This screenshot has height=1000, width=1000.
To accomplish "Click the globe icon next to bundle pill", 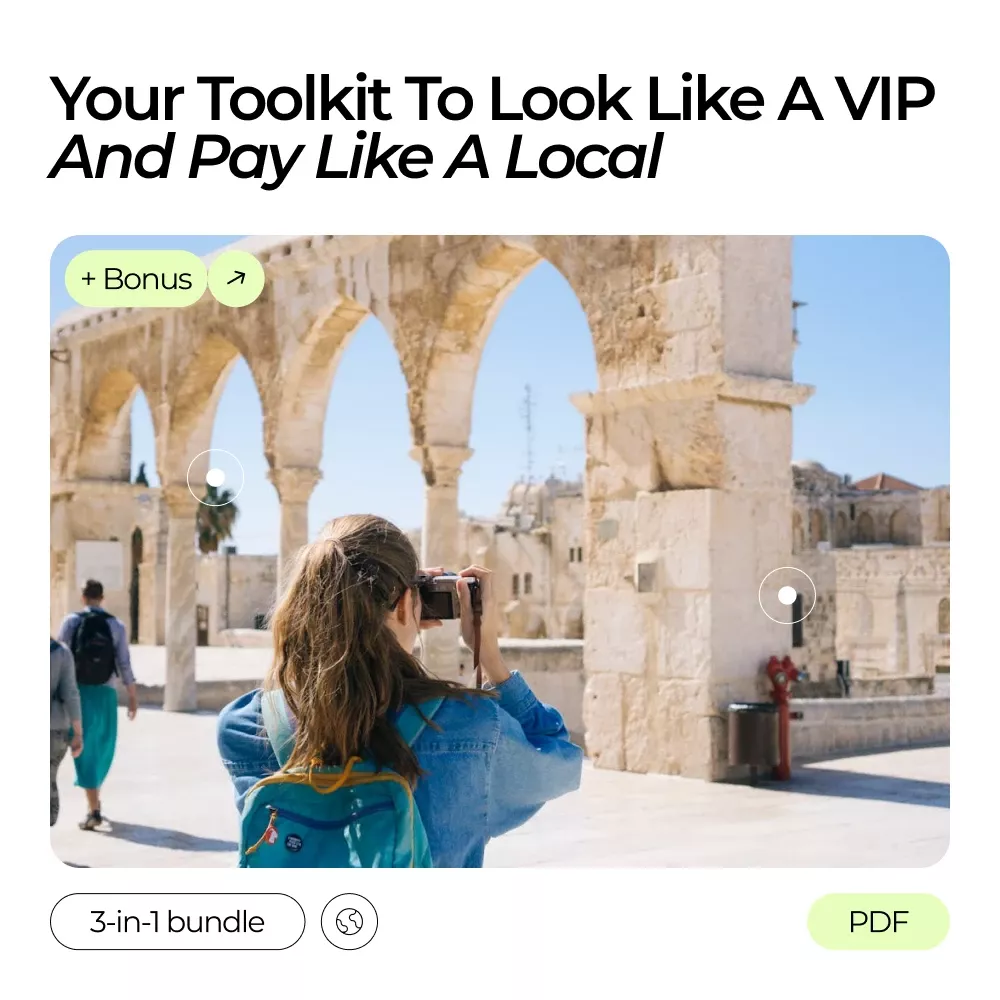I will pos(349,922).
